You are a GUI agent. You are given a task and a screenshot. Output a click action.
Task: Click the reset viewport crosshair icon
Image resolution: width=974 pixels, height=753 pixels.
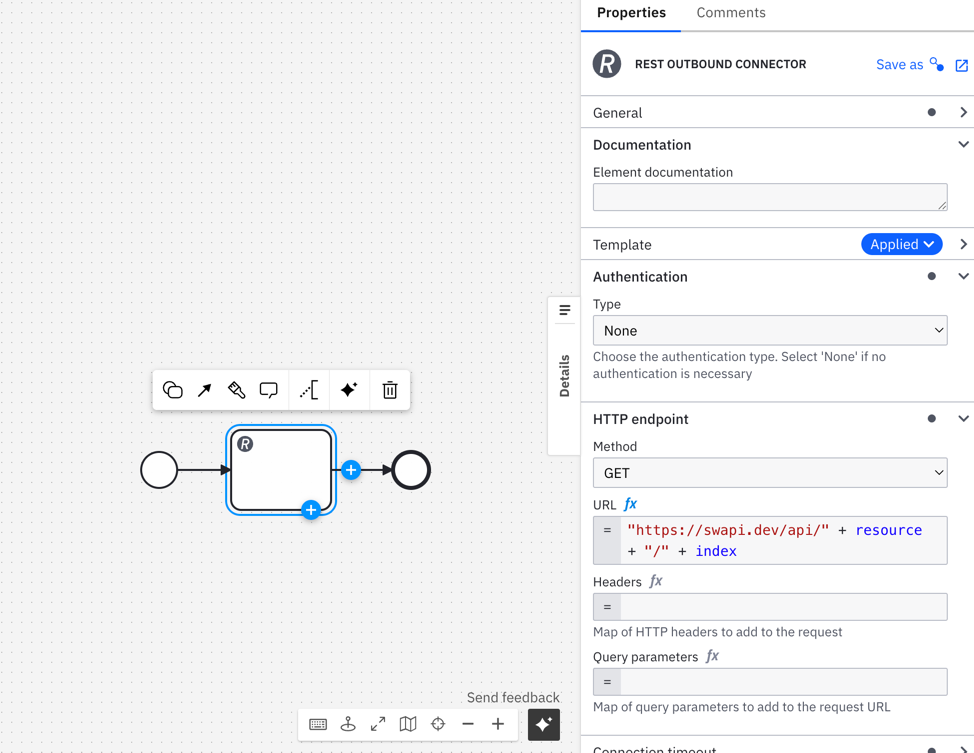coord(438,724)
